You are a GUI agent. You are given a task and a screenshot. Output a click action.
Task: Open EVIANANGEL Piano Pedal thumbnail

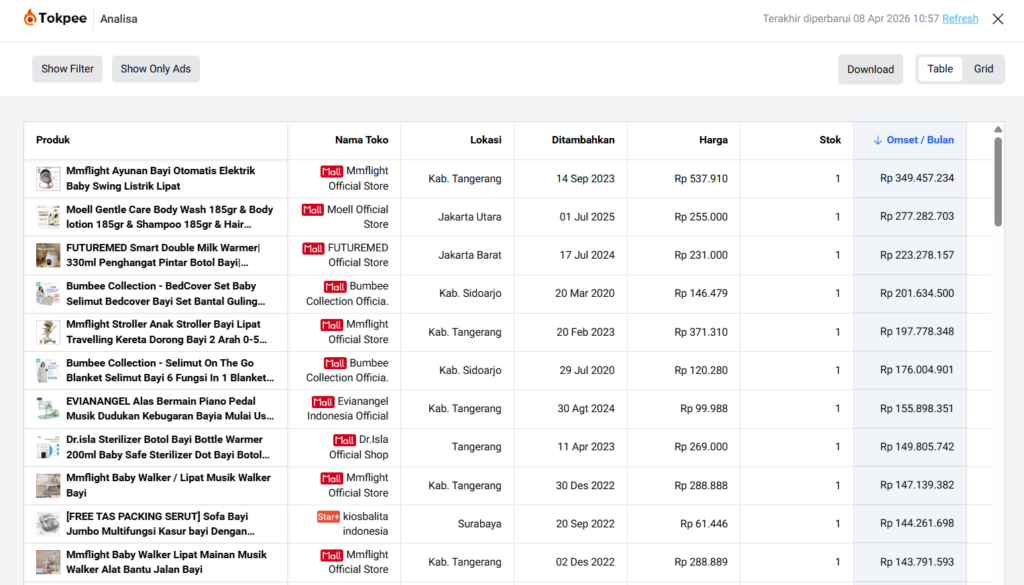48,409
